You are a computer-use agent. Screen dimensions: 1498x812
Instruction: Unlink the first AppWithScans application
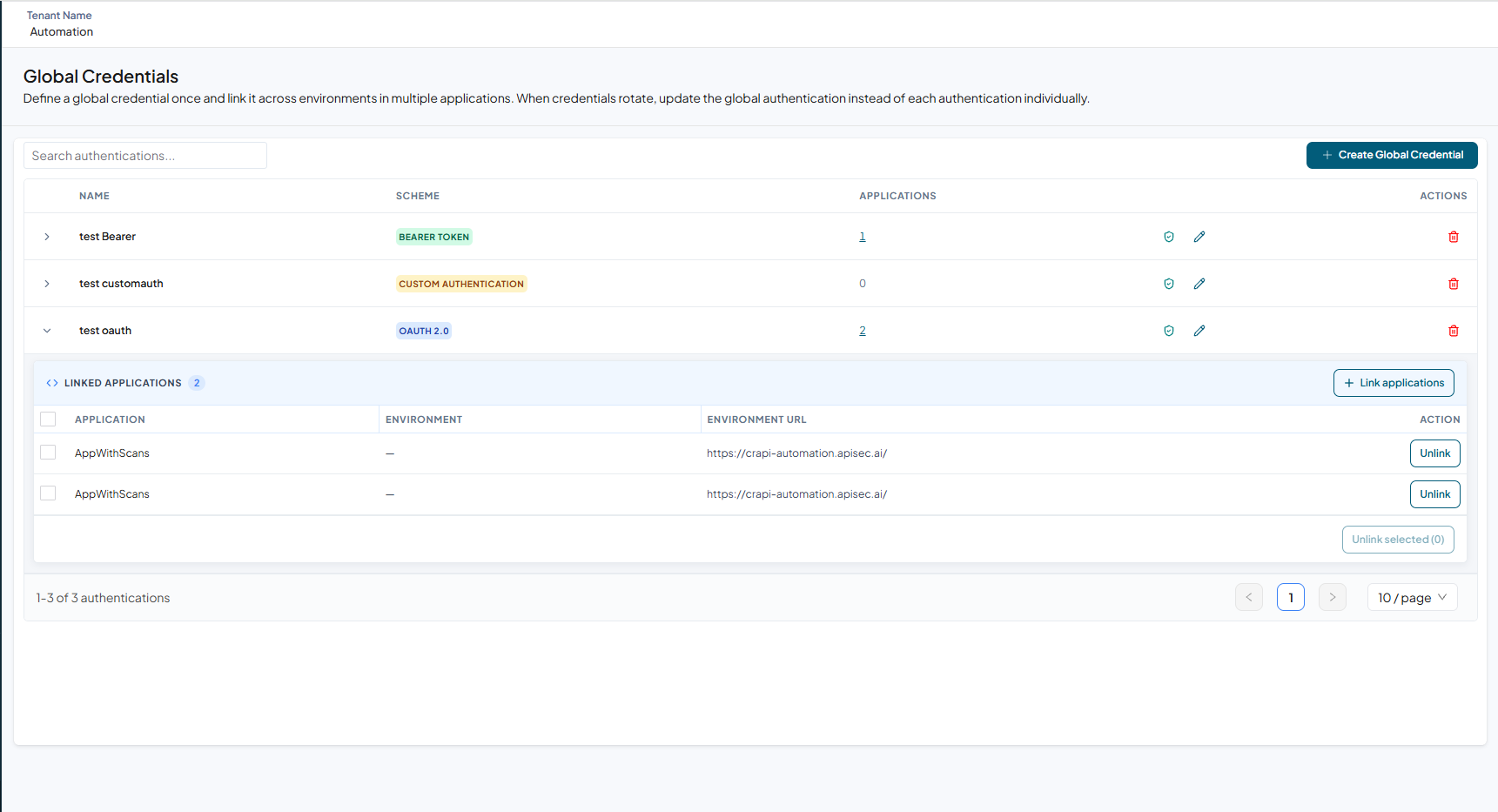pos(1435,453)
